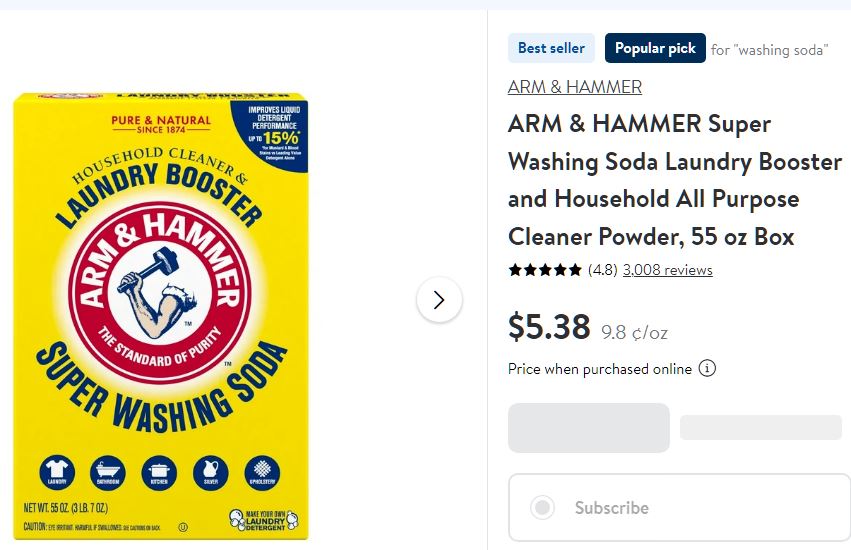Open the Super Washing Soda product image

pyautogui.click(x=161, y=317)
